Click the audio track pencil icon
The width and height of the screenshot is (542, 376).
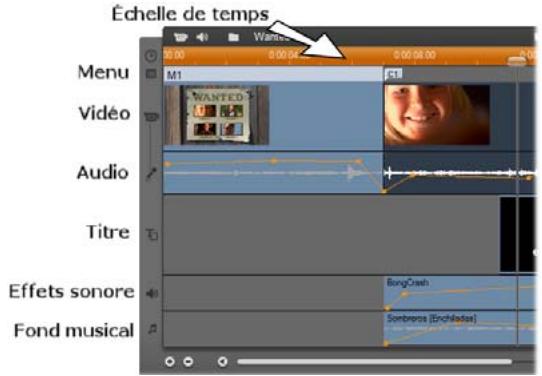coord(151,173)
